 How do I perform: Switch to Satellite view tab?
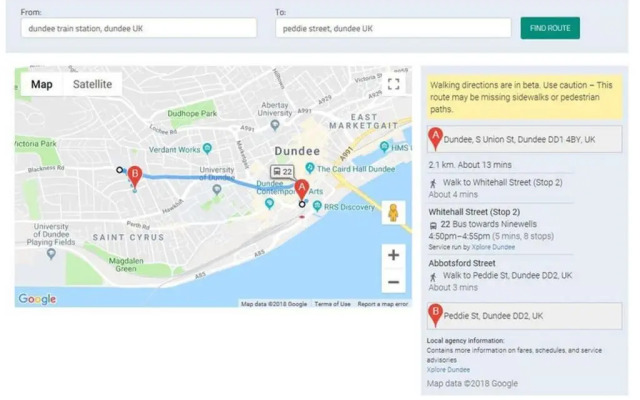[92, 84]
